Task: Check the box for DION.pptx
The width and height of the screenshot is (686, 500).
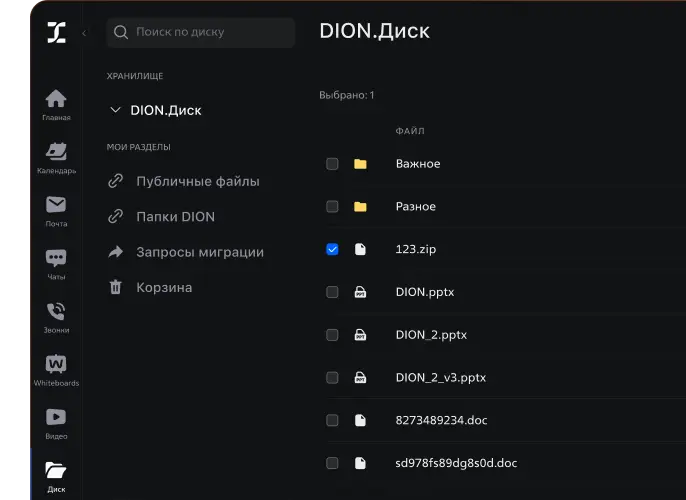Action: [332, 292]
